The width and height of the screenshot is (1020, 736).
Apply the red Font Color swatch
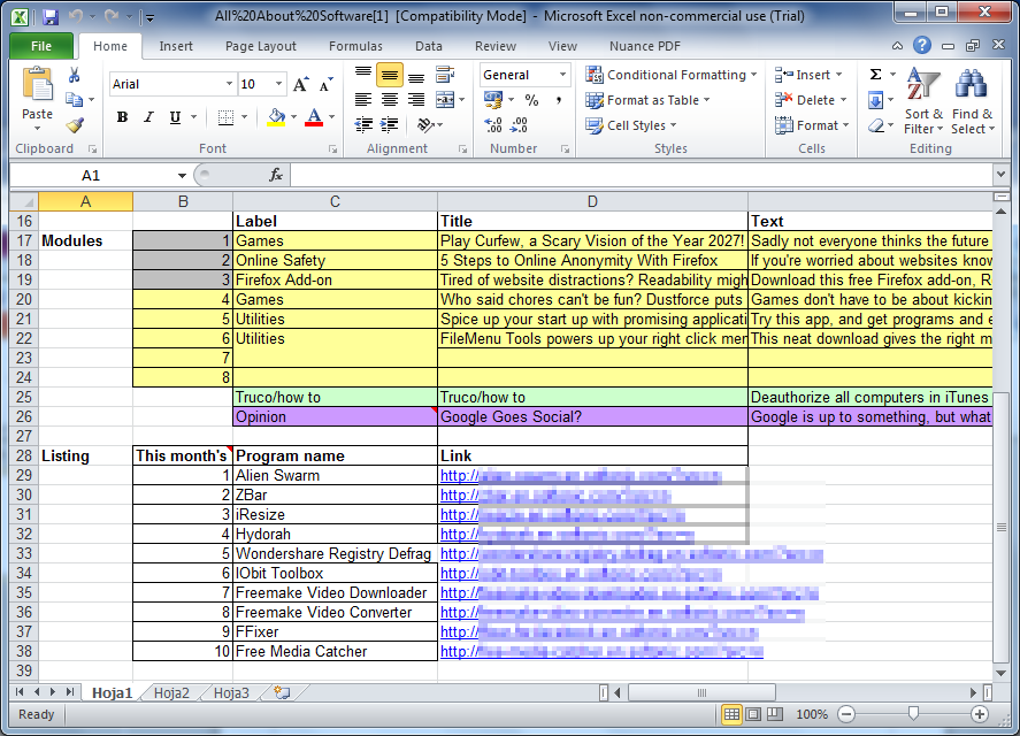click(x=314, y=117)
